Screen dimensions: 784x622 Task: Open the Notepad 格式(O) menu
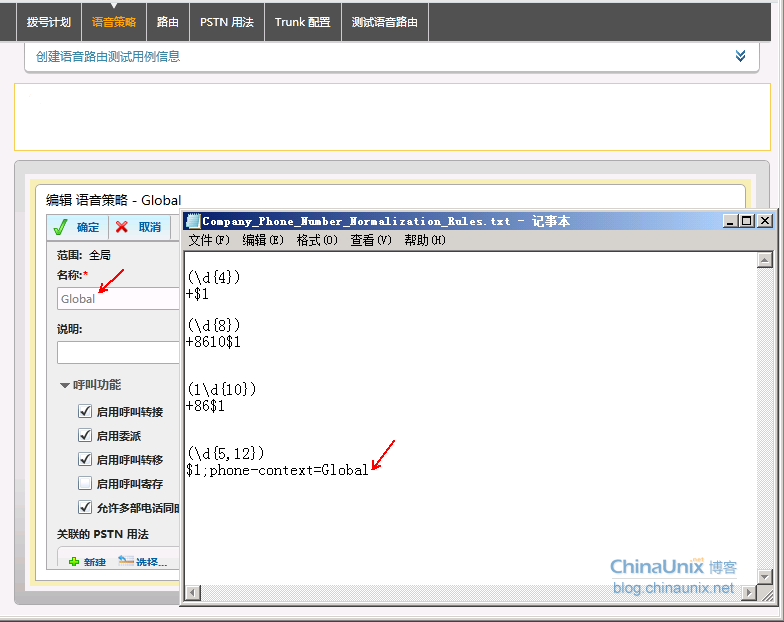click(x=316, y=240)
